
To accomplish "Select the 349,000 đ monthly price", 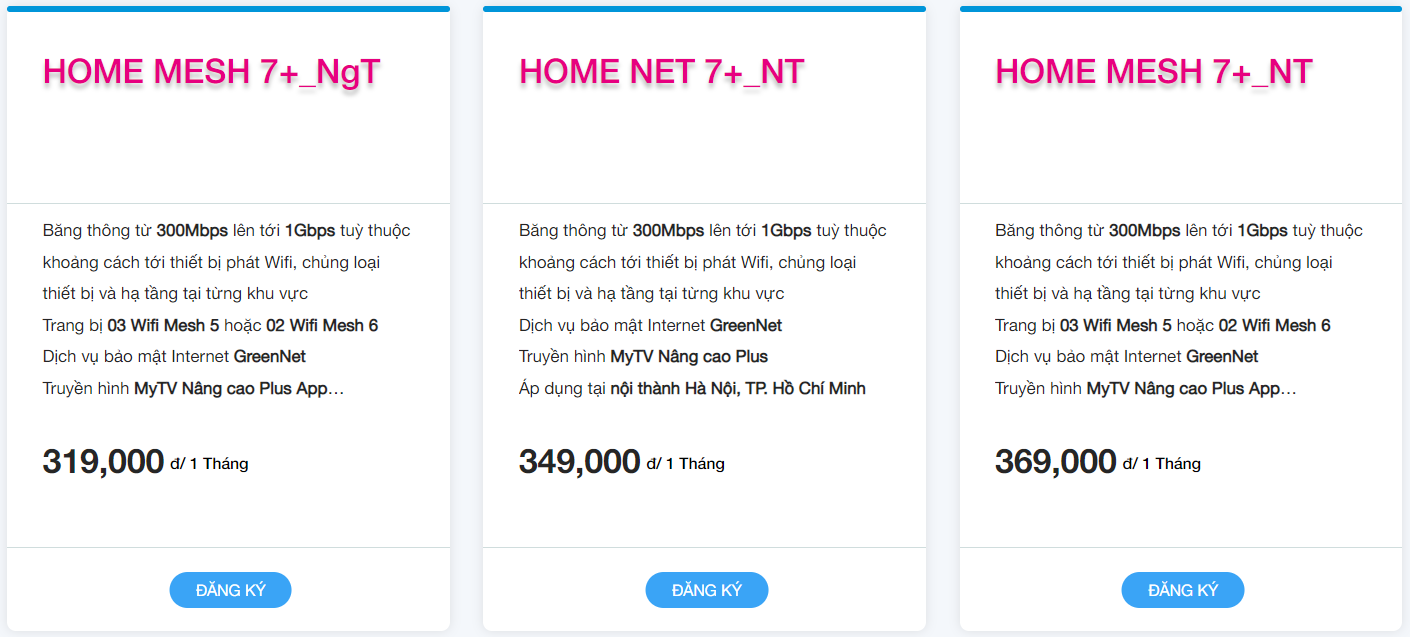I will coord(580,462).
